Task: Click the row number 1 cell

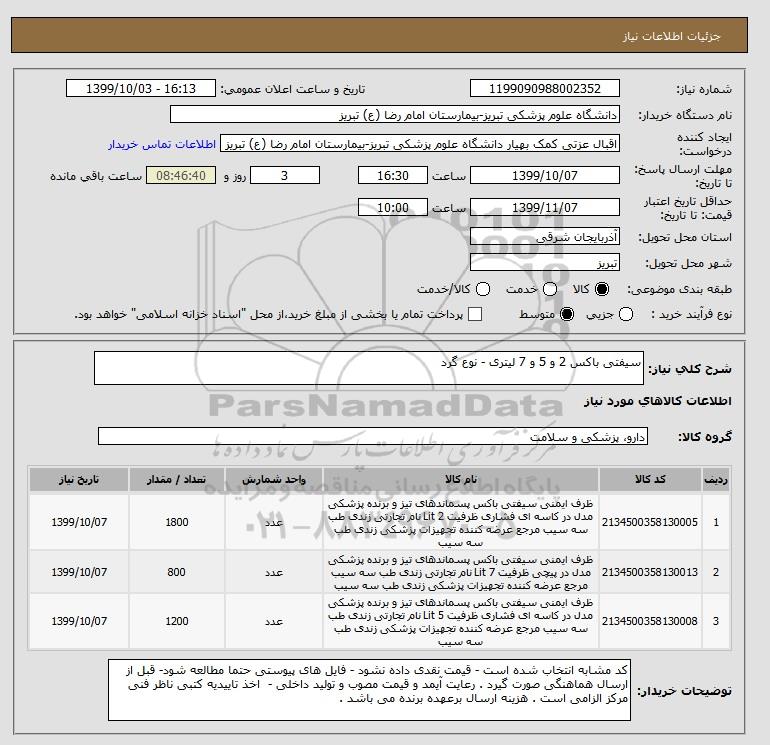Action: click(x=716, y=522)
